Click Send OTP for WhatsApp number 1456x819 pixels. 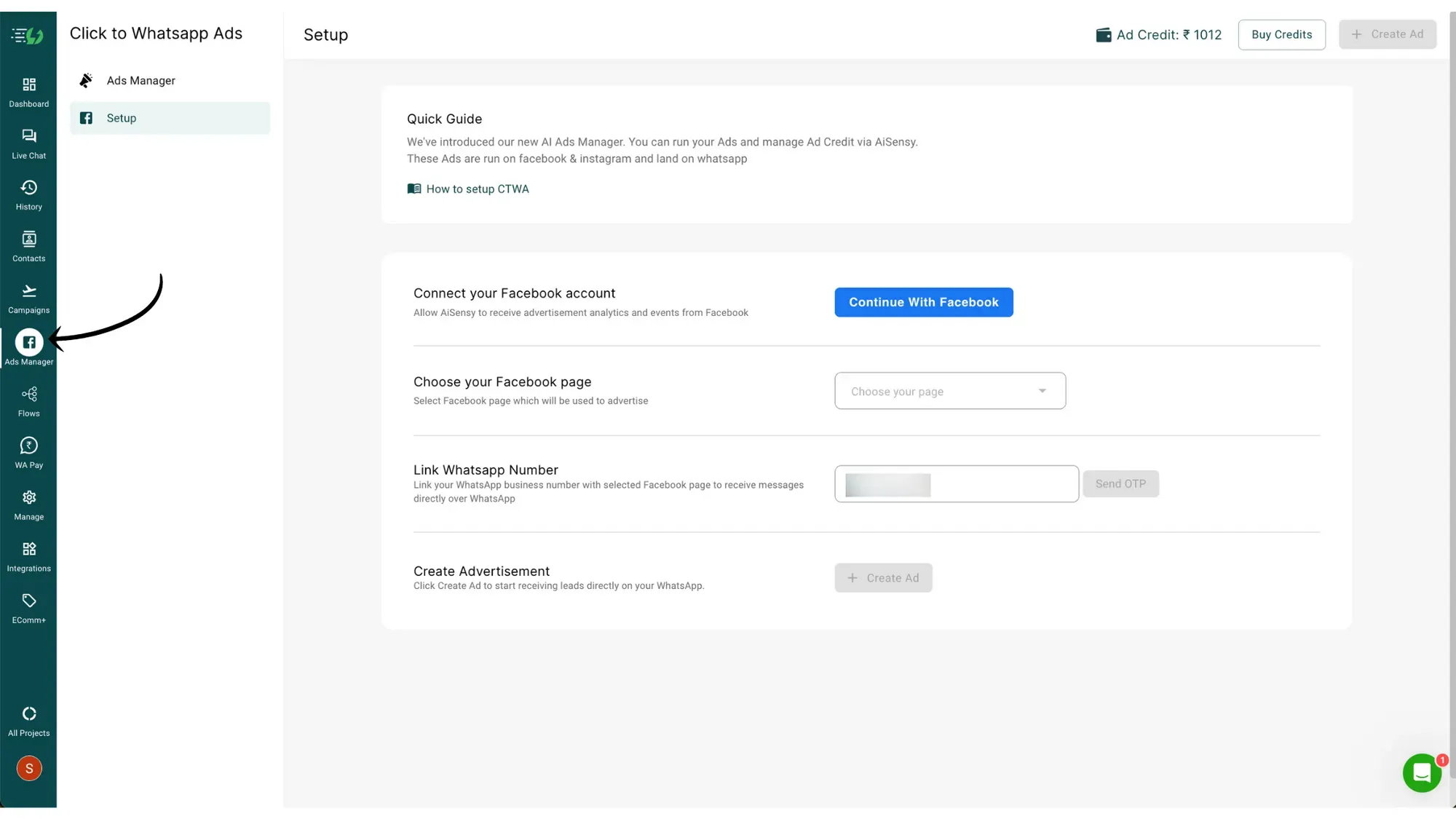click(1120, 483)
